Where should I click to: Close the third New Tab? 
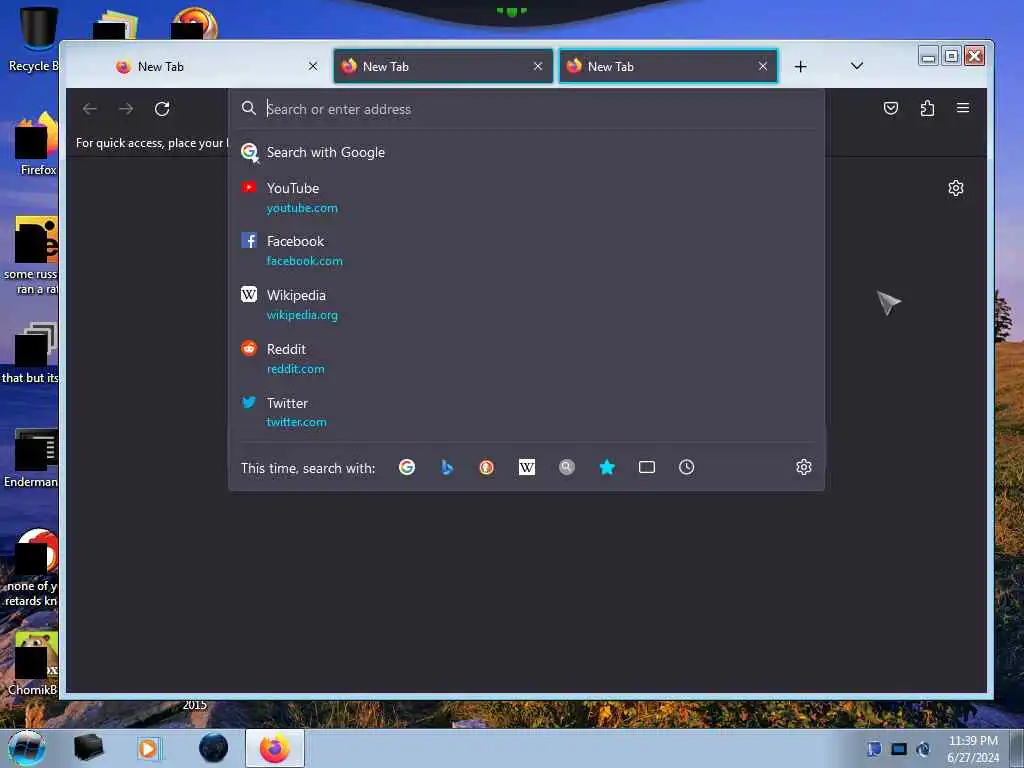pos(763,66)
